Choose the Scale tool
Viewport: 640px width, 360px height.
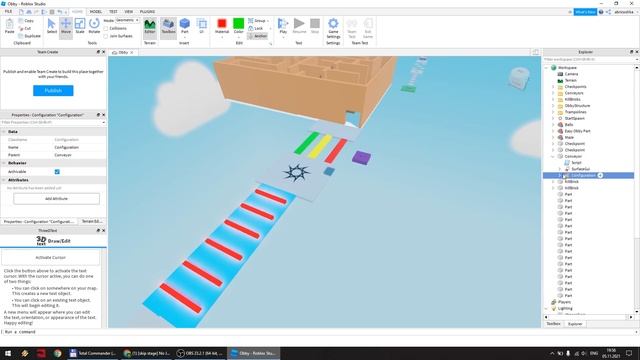point(80,27)
